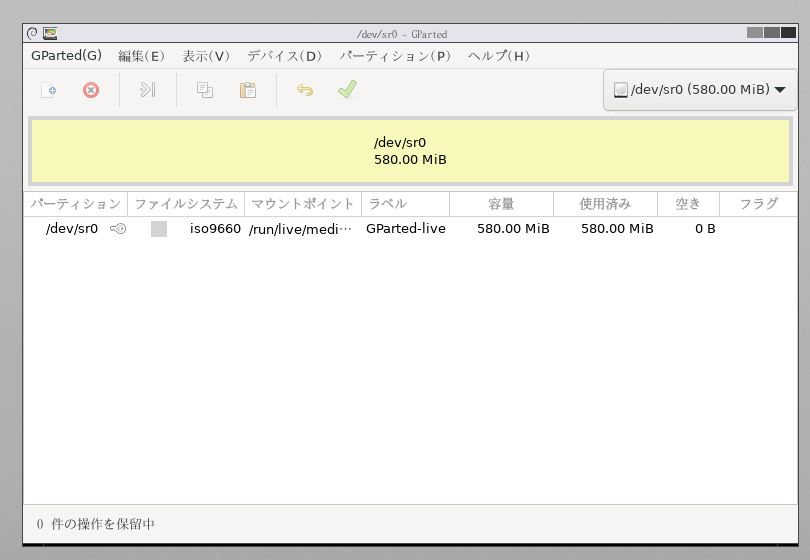810x560 pixels.
Task: Open the ヘルプ(H) menu
Action: (499, 56)
